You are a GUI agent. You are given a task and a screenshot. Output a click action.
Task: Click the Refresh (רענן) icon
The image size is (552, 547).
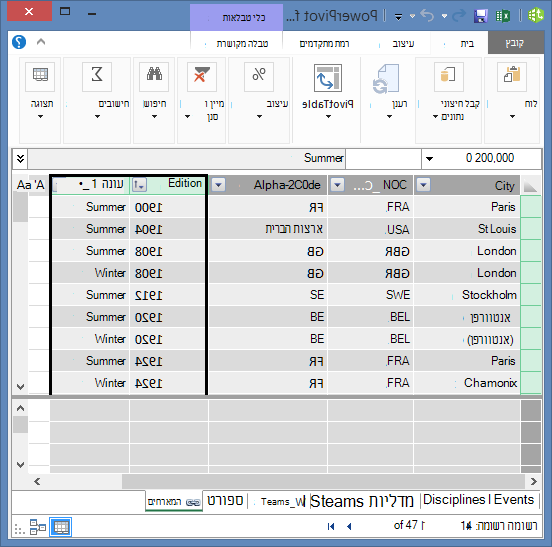(386, 79)
